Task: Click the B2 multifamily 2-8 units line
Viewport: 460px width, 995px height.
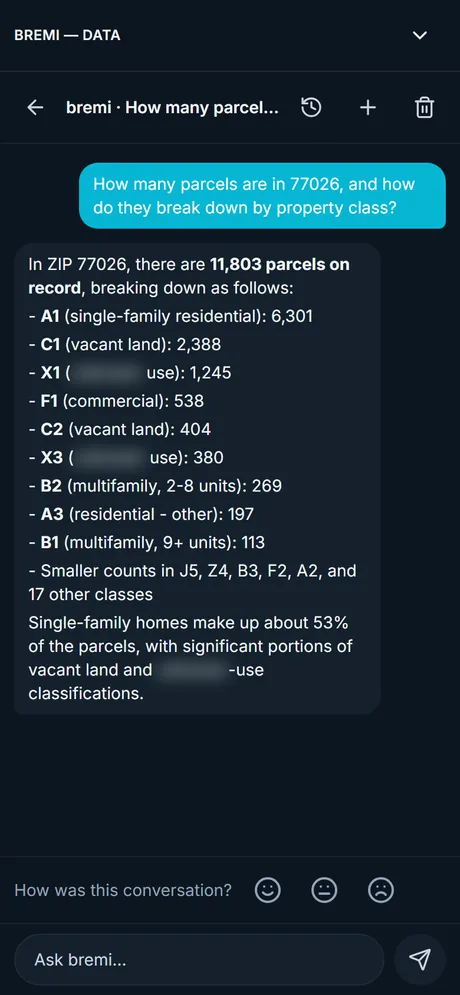Action: pos(155,486)
